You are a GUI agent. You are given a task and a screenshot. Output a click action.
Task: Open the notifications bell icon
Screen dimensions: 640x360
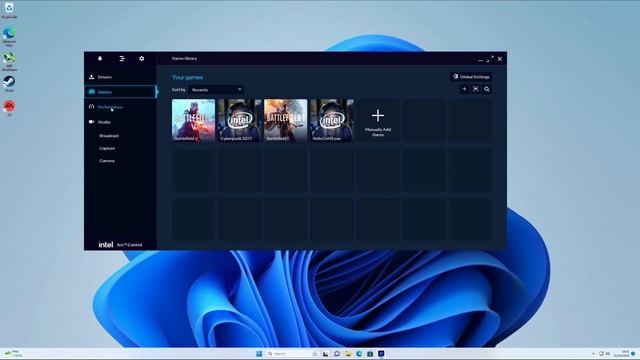(x=100, y=59)
